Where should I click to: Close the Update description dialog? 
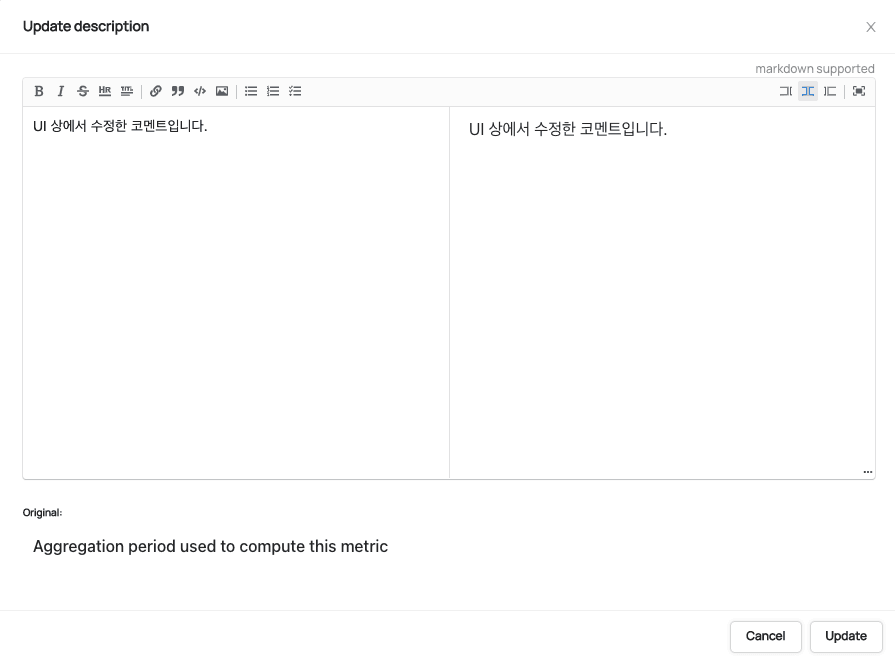click(870, 27)
